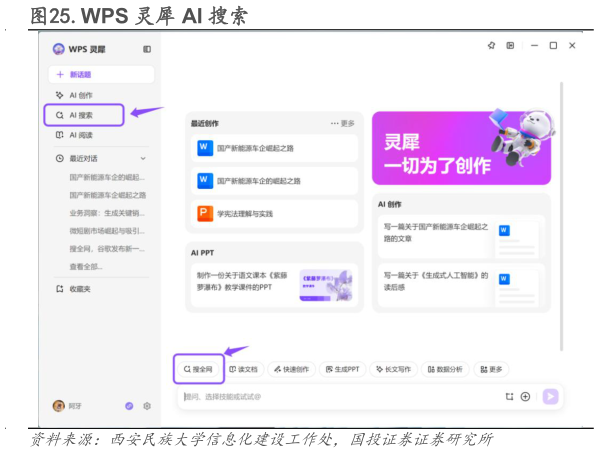Minimize the WPS 灵犀 window
599x453 pixels.
534,45
